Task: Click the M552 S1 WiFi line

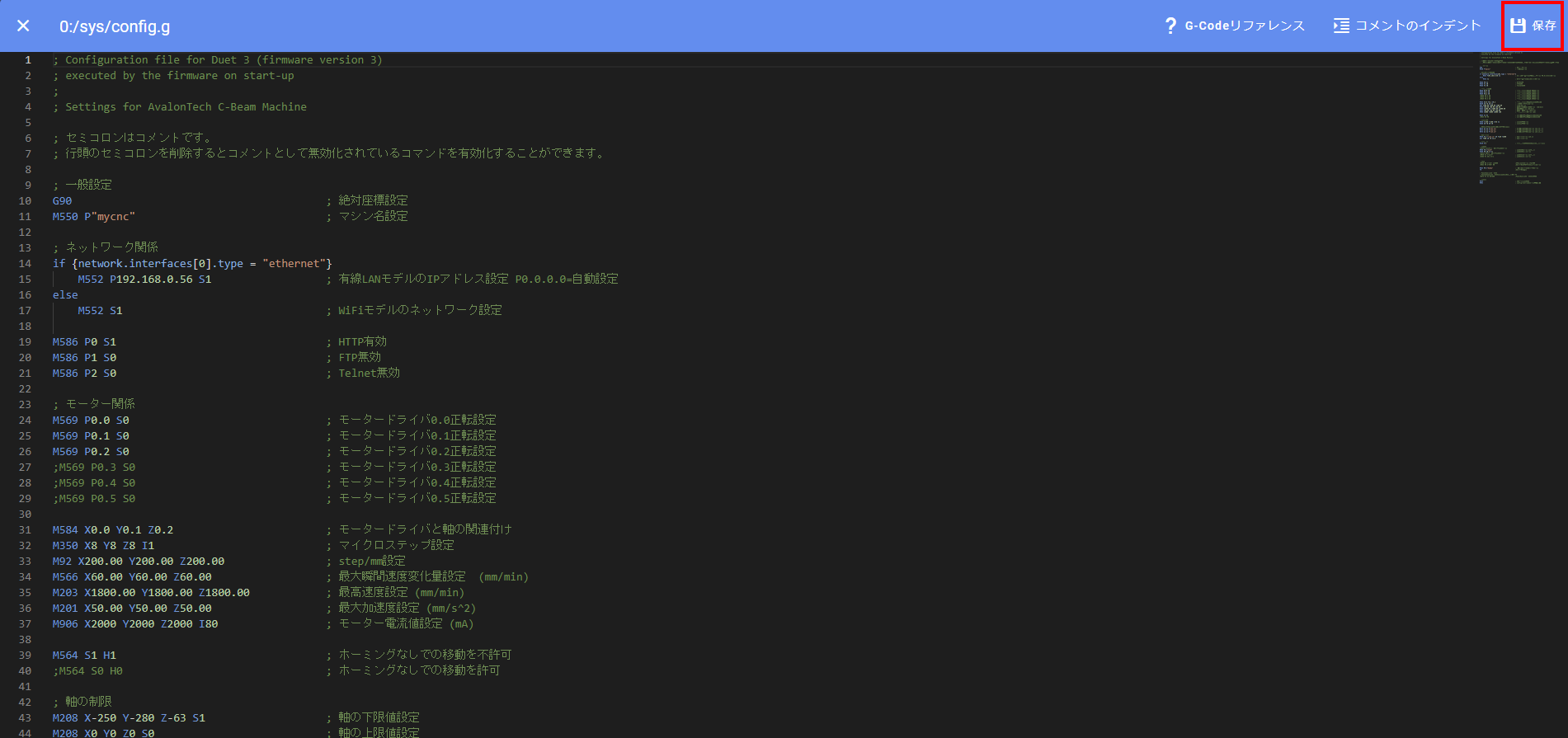Action: [100, 311]
